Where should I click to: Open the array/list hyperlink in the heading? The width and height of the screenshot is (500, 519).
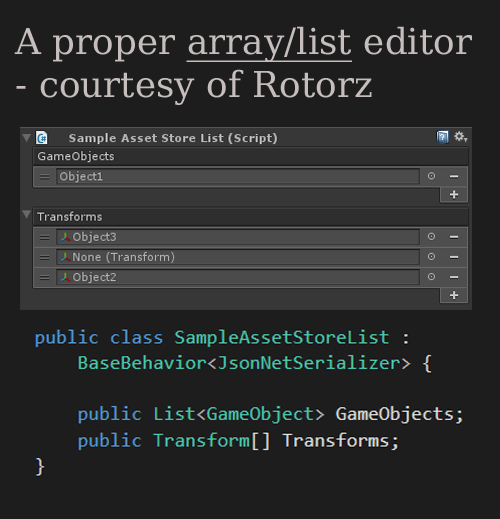(x=269, y=43)
